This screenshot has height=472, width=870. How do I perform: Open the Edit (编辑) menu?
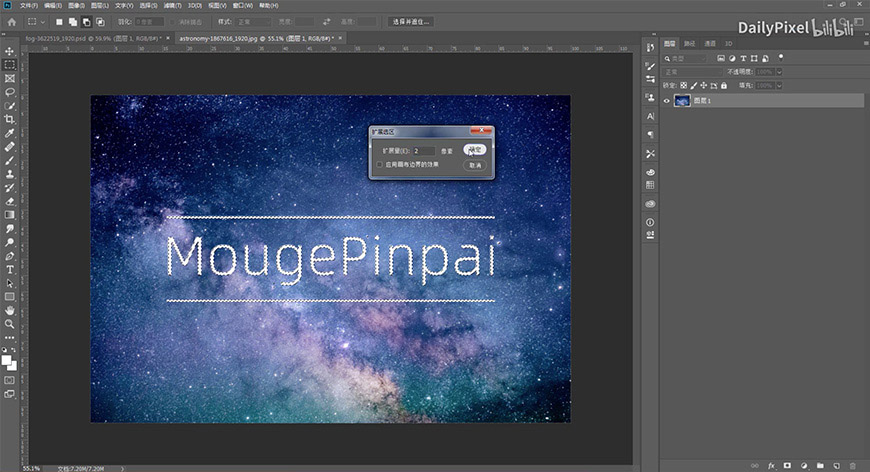(x=53, y=6)
